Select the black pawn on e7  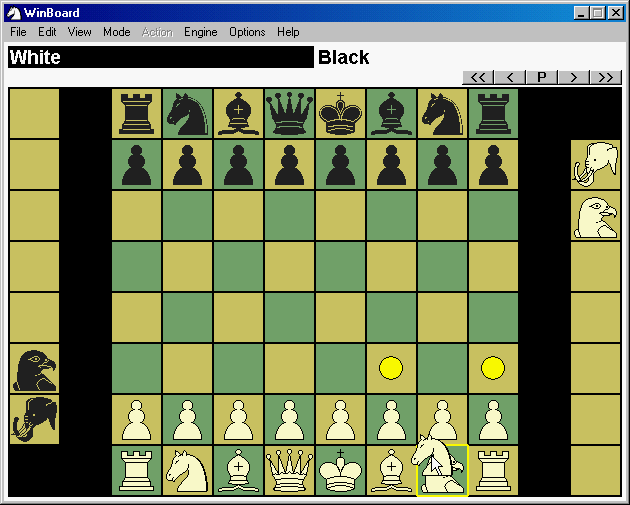point(340,165)
